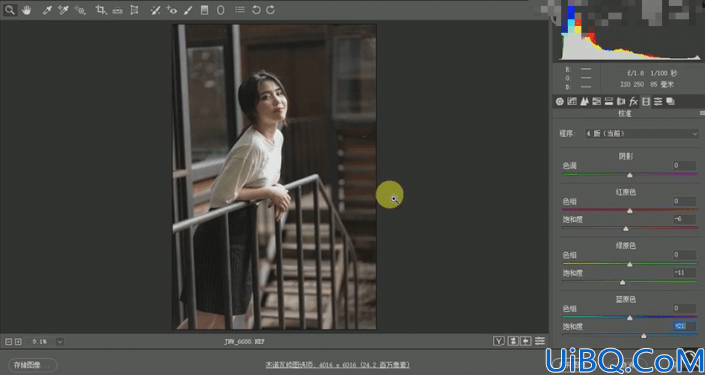
Task: Select the Adjustment Brush tool
Action: (188, 10)
